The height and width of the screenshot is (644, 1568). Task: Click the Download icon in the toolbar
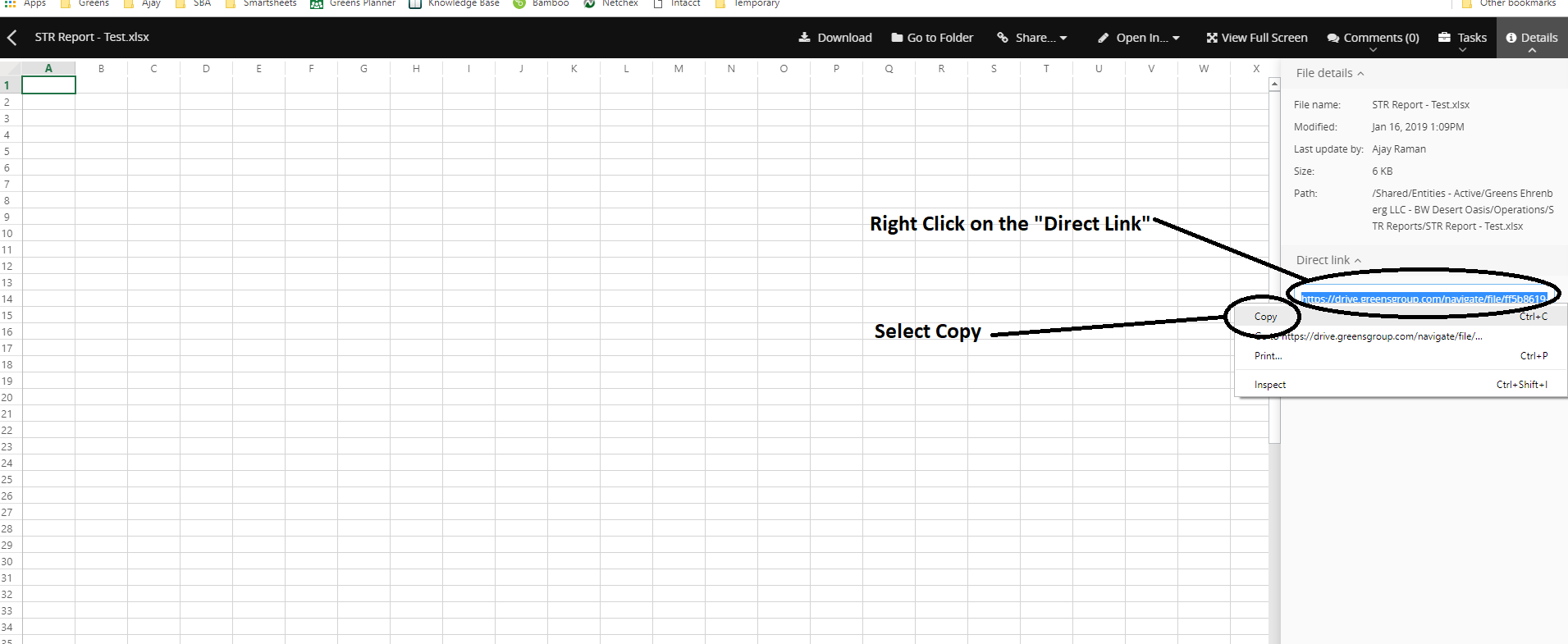click(804, 38)
